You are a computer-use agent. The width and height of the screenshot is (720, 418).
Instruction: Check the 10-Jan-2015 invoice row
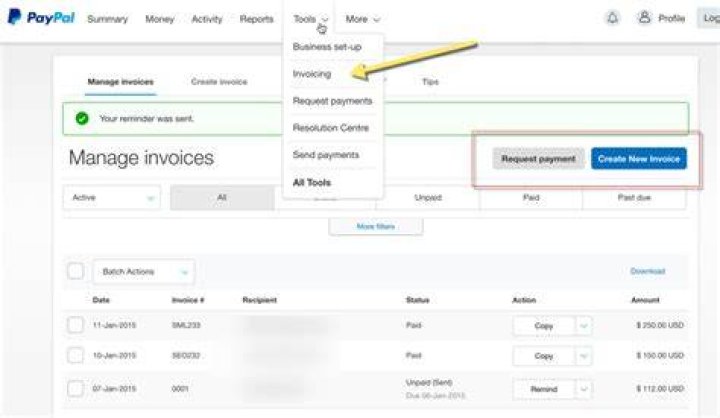(x=75, y=355)
